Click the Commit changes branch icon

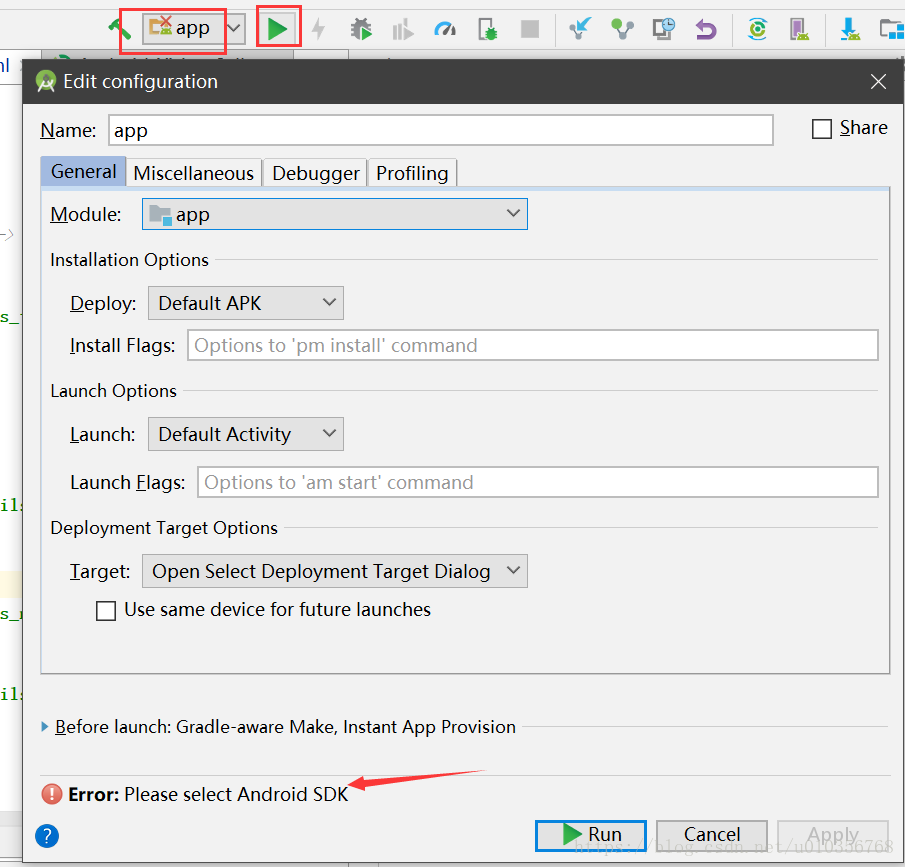pyautogui.click(x=622, y=28)
